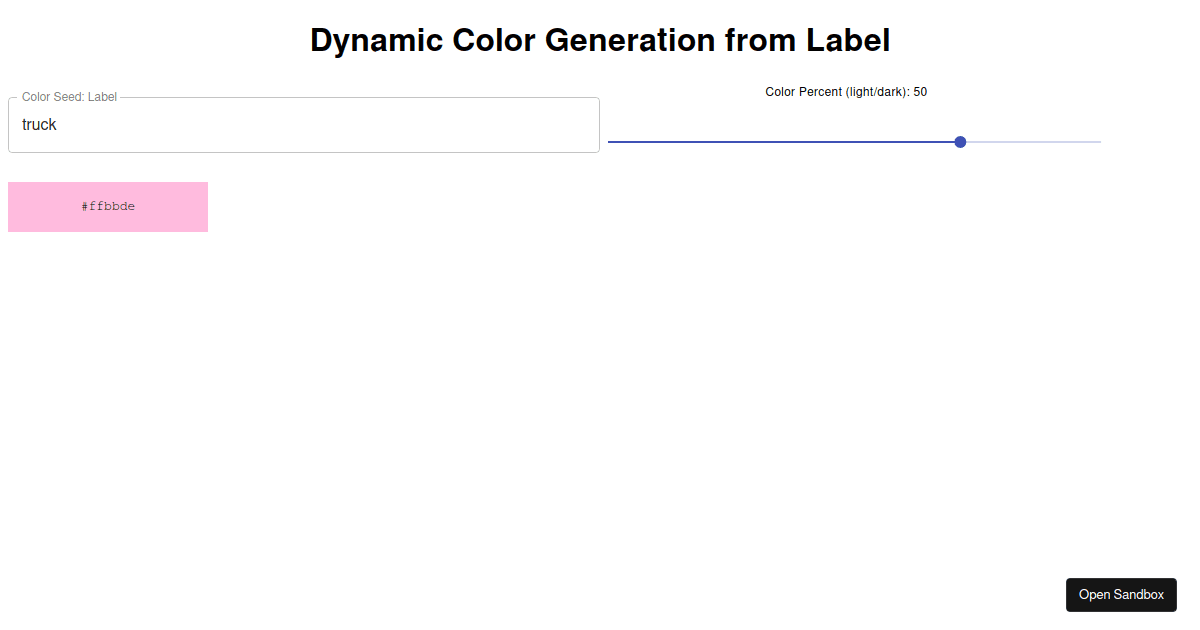Set slider to maximum by clicking track end
Image resolution: width=1200 pixels, height=630 pixels.
[1098, 142]
